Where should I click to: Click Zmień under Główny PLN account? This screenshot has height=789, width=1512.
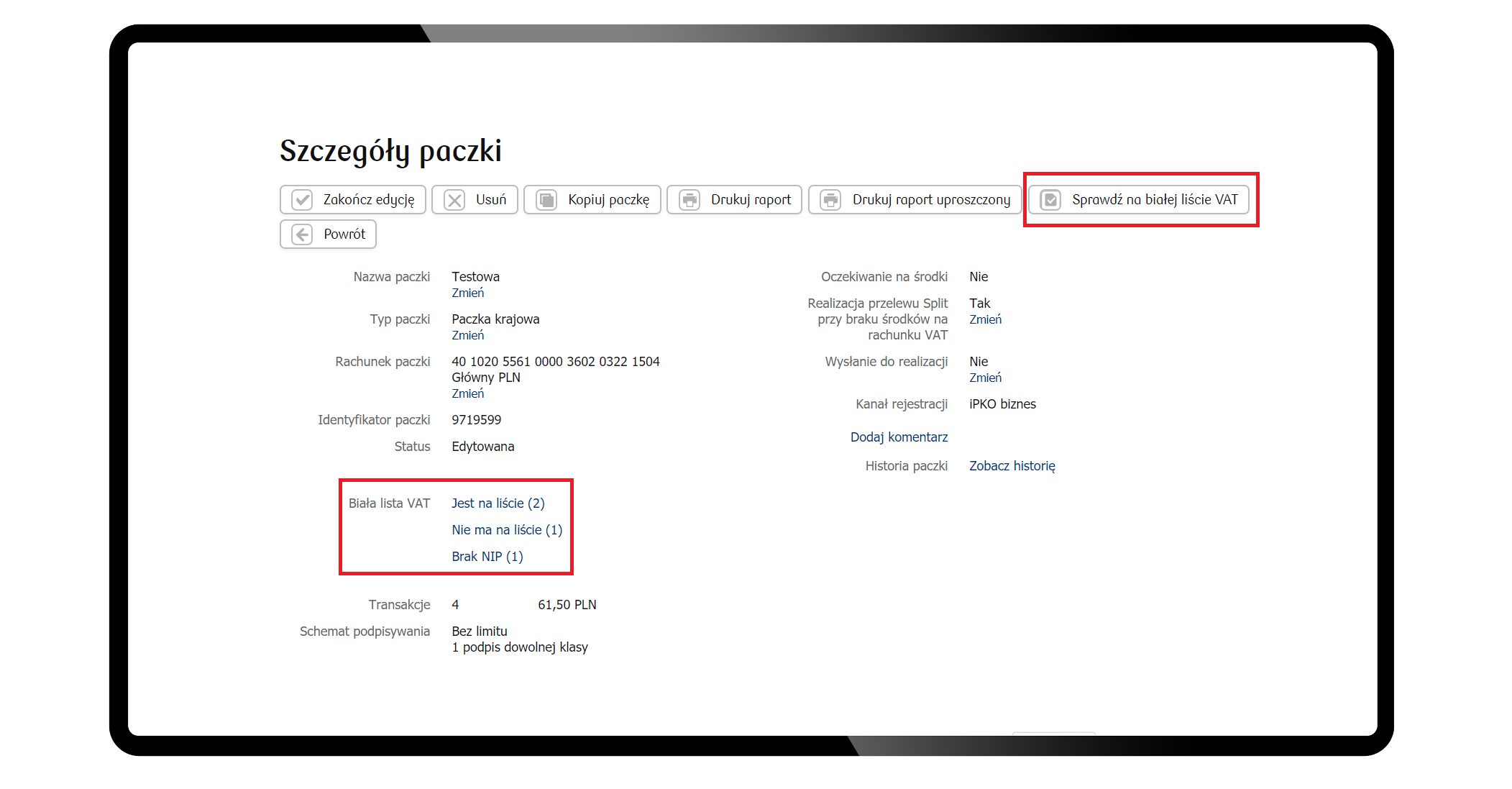(467, 393)
